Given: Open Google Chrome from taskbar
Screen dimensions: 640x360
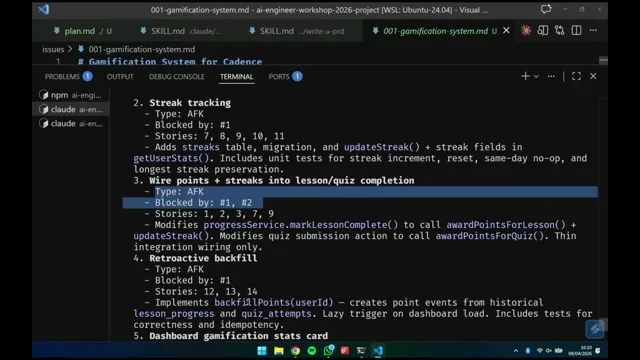Looking at the screenshot, I should pyautogui.click(x=295, y=351).
